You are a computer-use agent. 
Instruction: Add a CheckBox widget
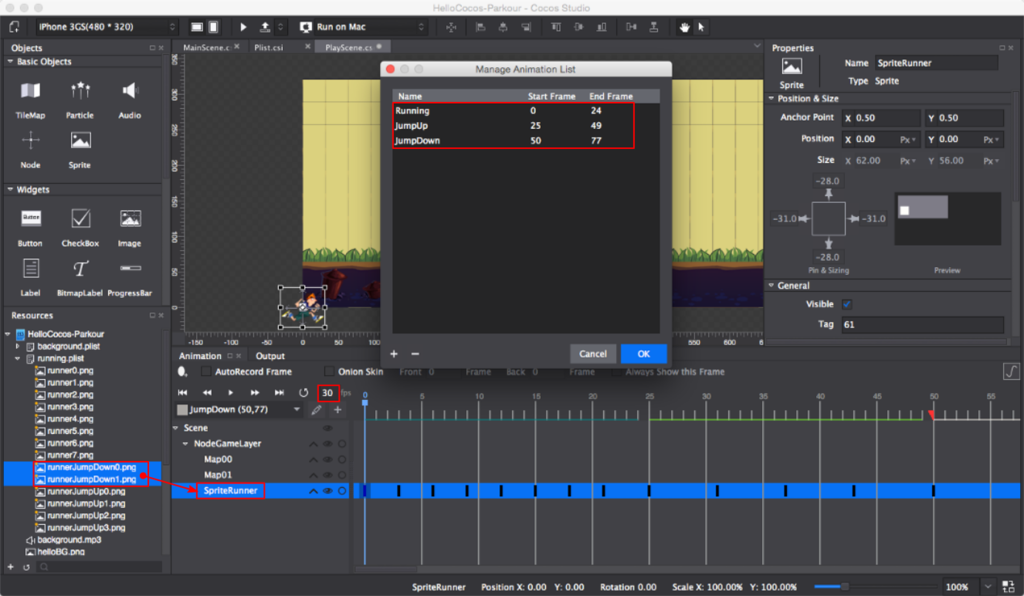pos(80,228)
